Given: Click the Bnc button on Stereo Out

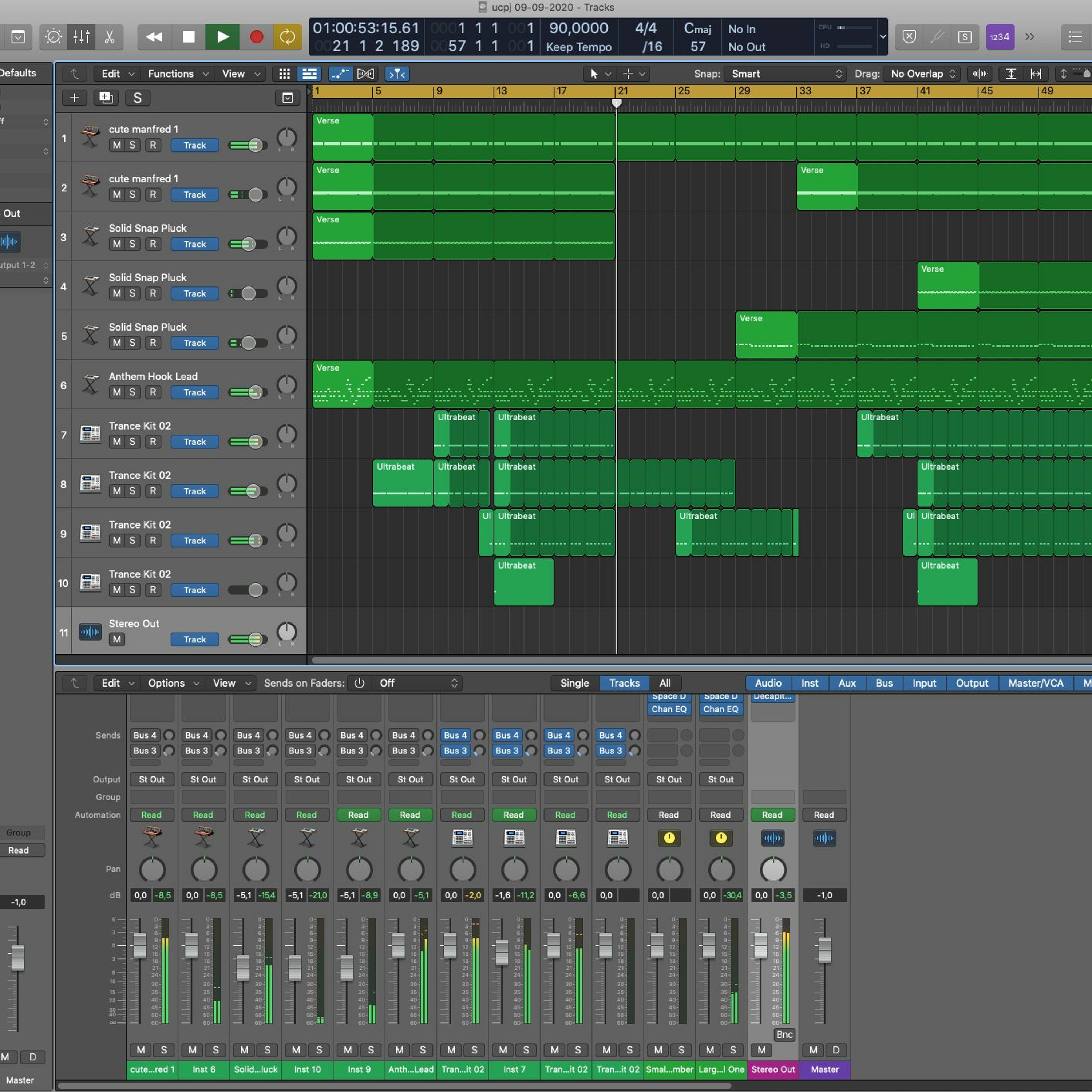Looking at the screenshot, I should tap(784, 1034).
